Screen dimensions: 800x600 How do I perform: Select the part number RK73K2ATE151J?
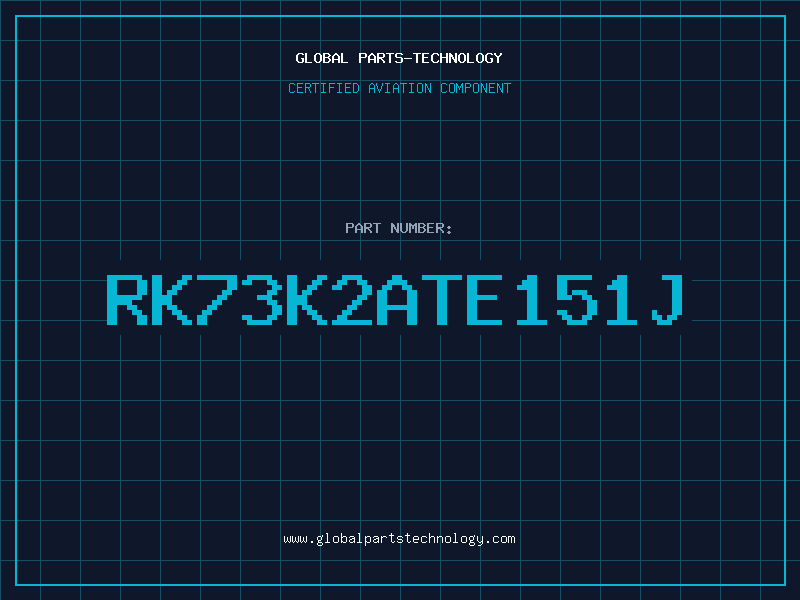click(399, 300)
